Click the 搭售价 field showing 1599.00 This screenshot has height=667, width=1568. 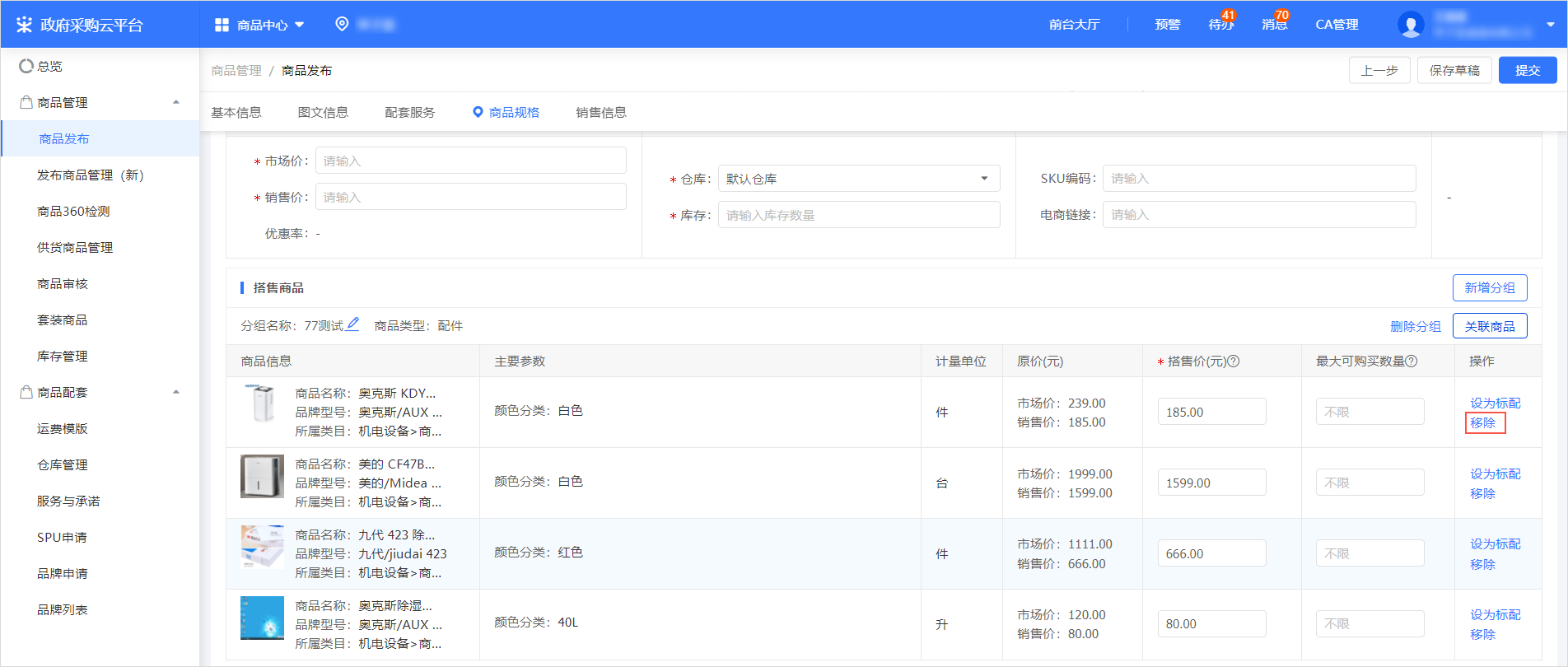(x=1211, y=483)
